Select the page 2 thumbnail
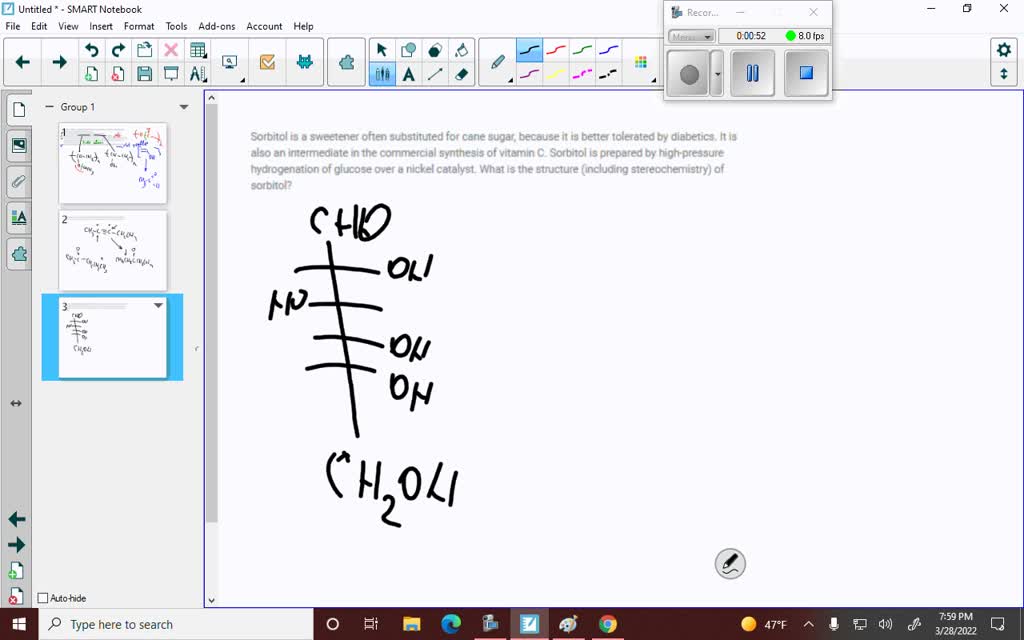This screenshot has width=1024, height=640. pos(112,250)
